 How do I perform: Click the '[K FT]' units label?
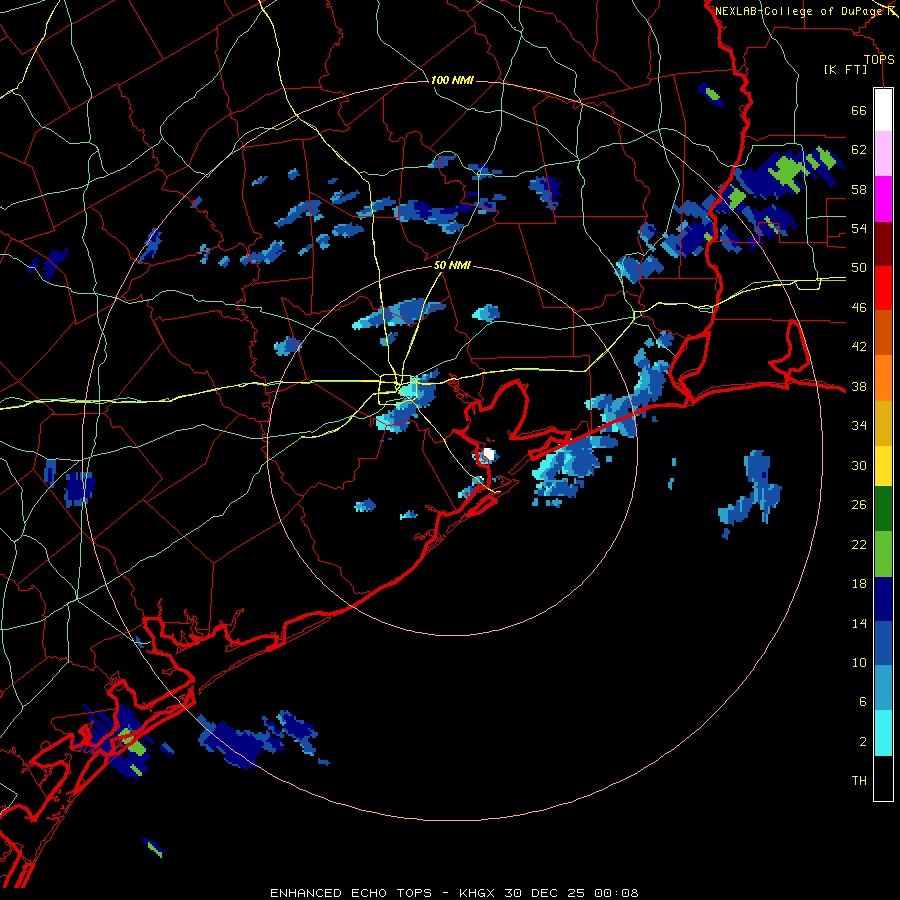pyautogui.click(x=845, y=70)
